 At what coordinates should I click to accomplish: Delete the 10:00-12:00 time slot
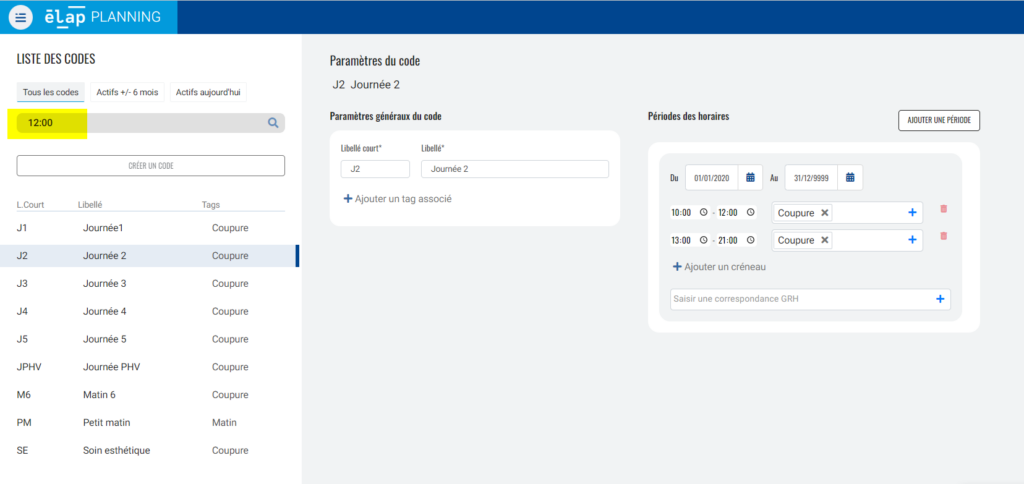click(x=943, y=209)
